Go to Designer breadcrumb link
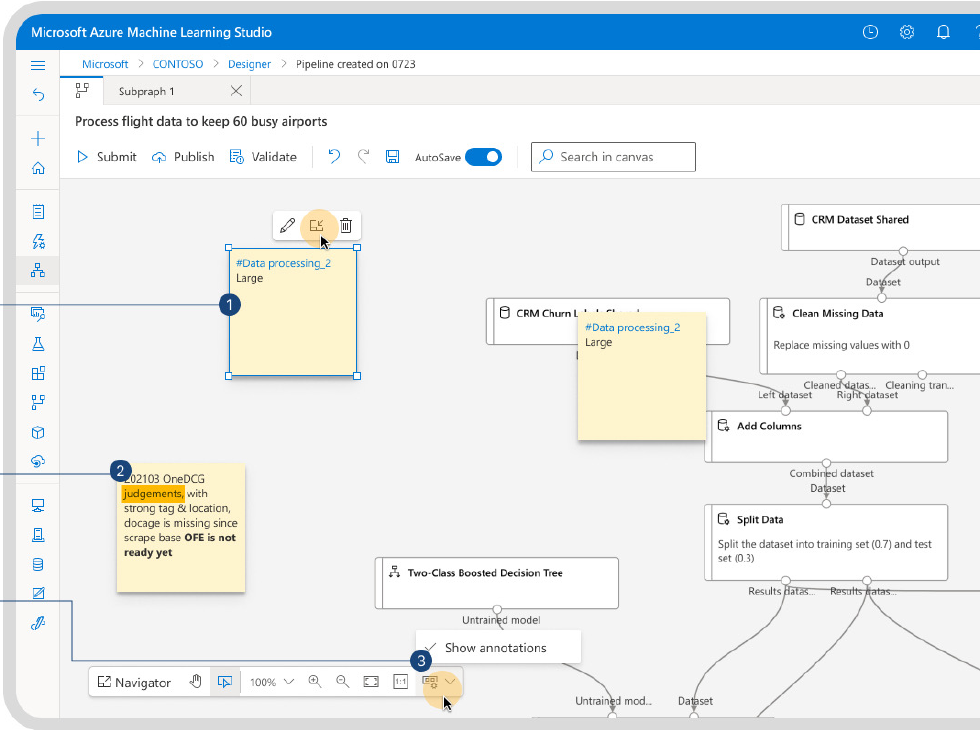The image size is (980, 730). click(x=249, y=64)
